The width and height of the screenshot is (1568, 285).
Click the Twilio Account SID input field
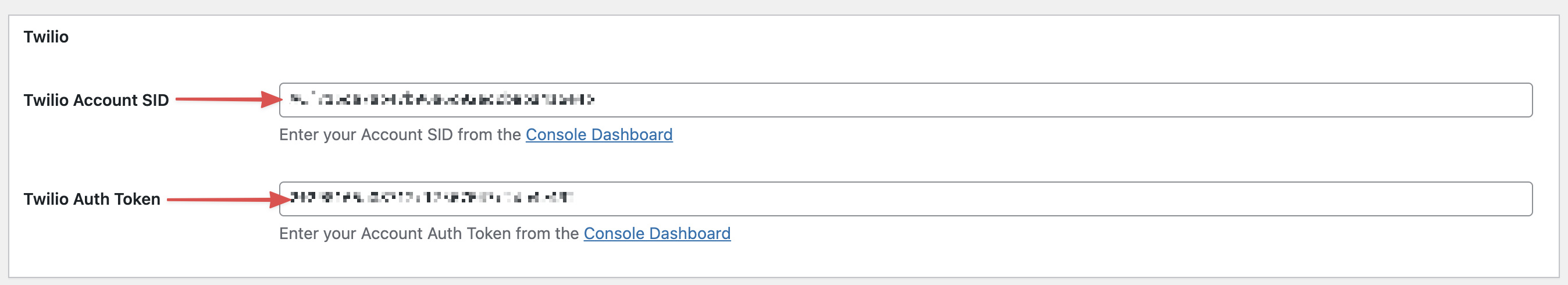click(904, 100)
